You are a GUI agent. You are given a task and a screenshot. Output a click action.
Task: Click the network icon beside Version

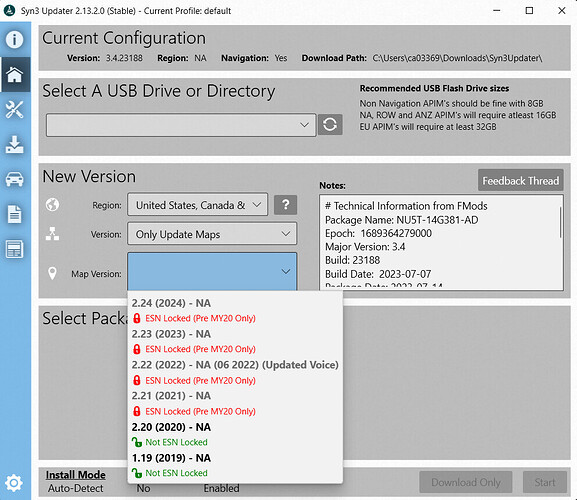click(52, 234)
